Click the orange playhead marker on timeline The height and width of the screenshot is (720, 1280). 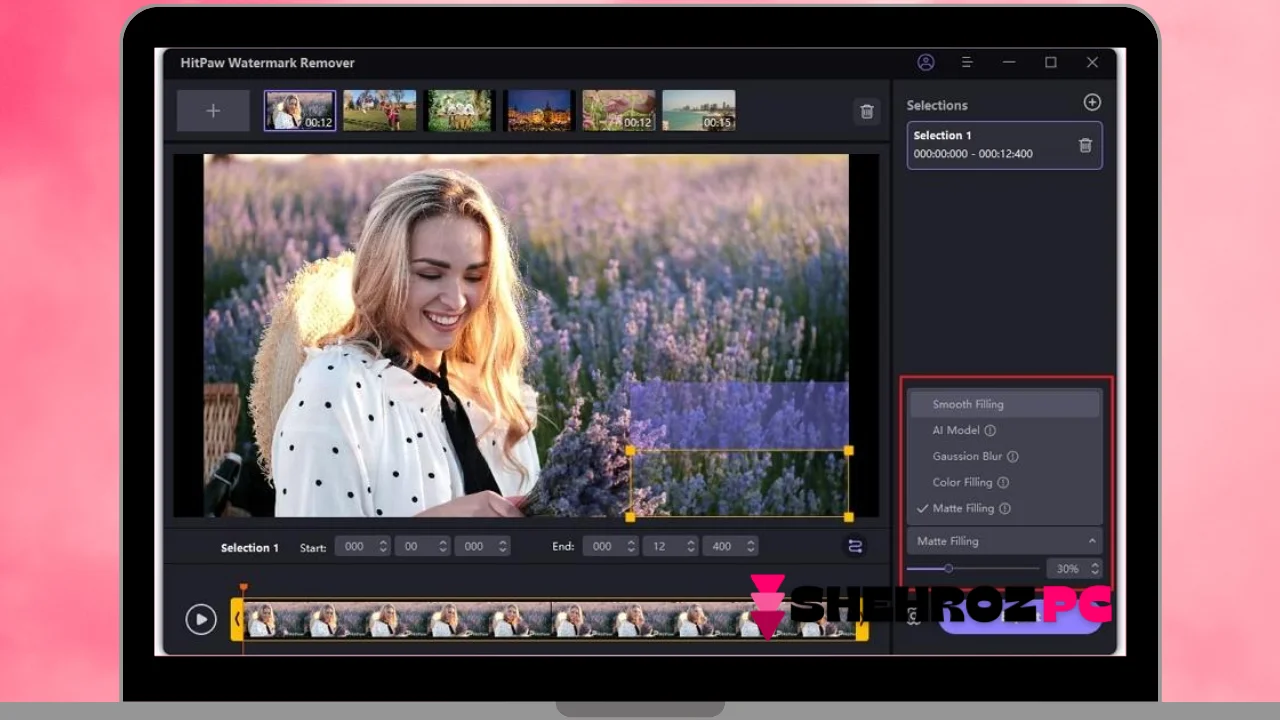[x=243, y=589]
